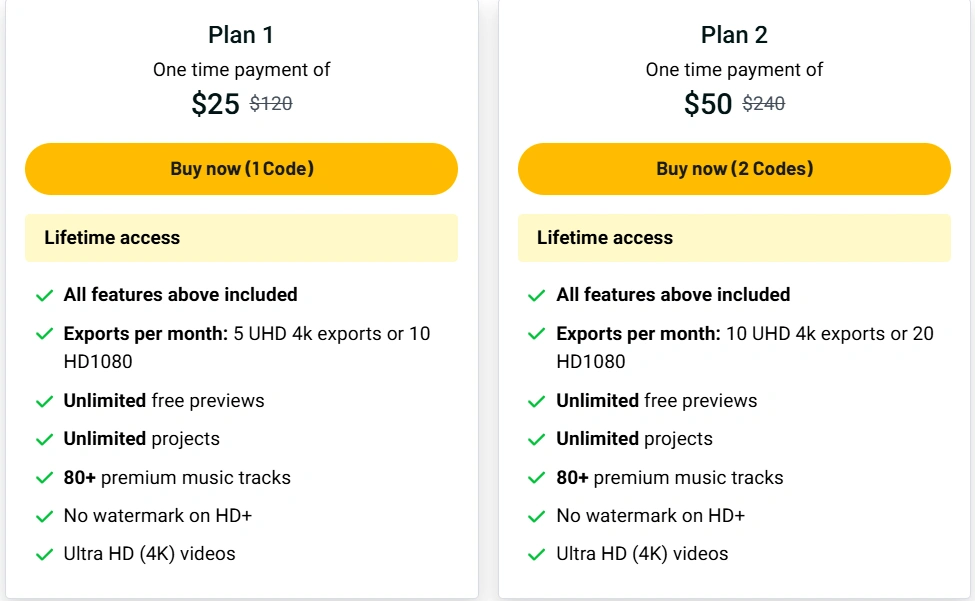Click the Plan 2 heading
Image resolution: width=975 pixels, height=601 pixels.
[x=734, y=35]
